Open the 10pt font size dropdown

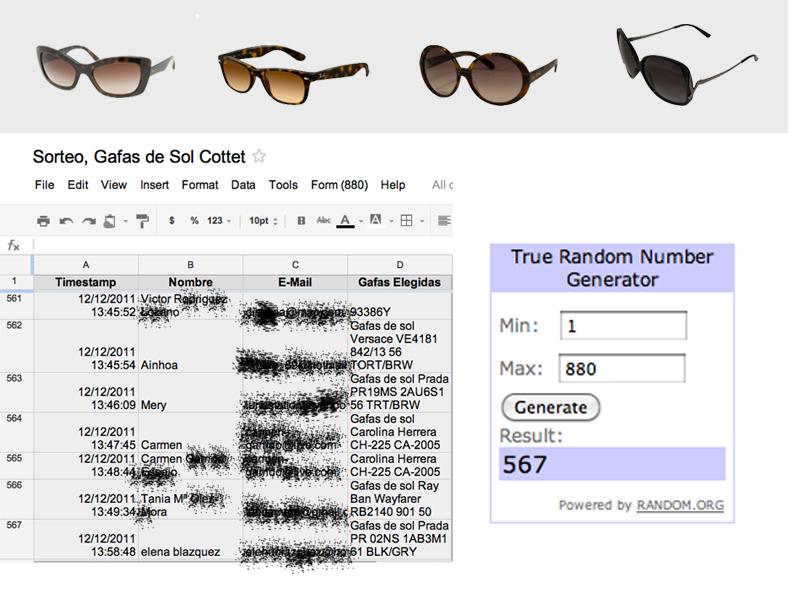[263, 221]
